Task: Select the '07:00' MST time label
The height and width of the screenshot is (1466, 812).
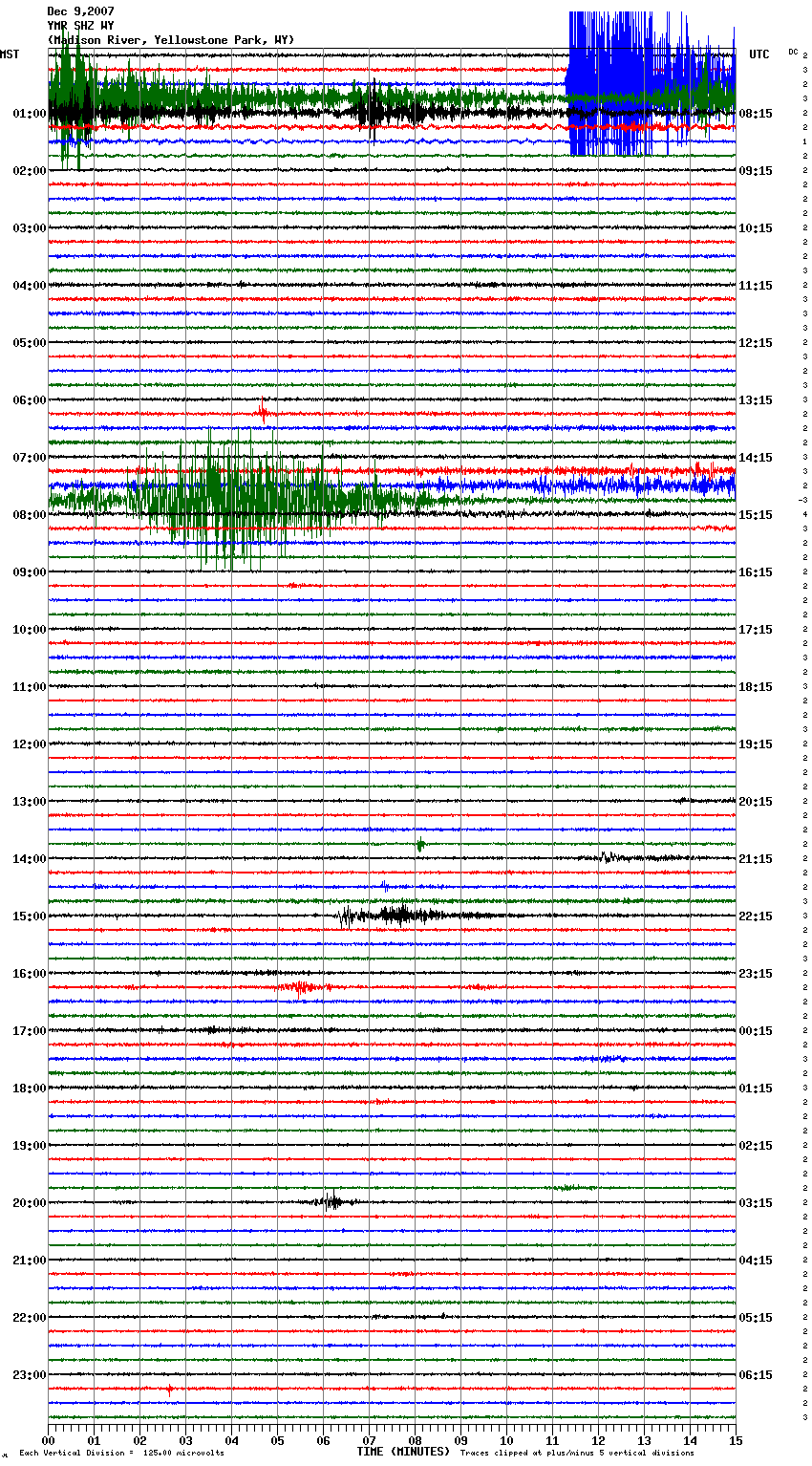Action: pyautogui.click(x=30, y=458)
